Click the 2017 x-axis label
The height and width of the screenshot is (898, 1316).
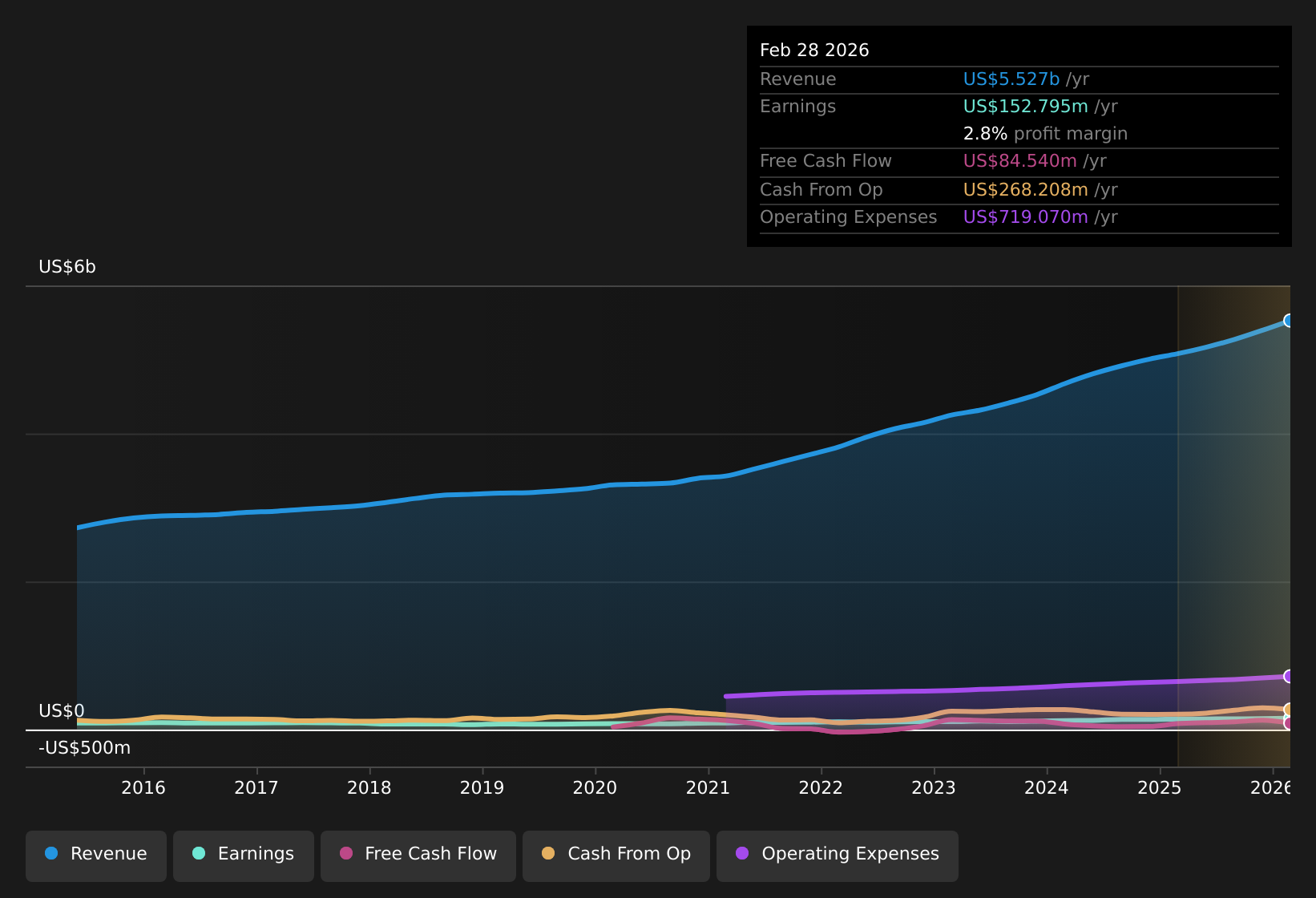[x=256, y=788]
